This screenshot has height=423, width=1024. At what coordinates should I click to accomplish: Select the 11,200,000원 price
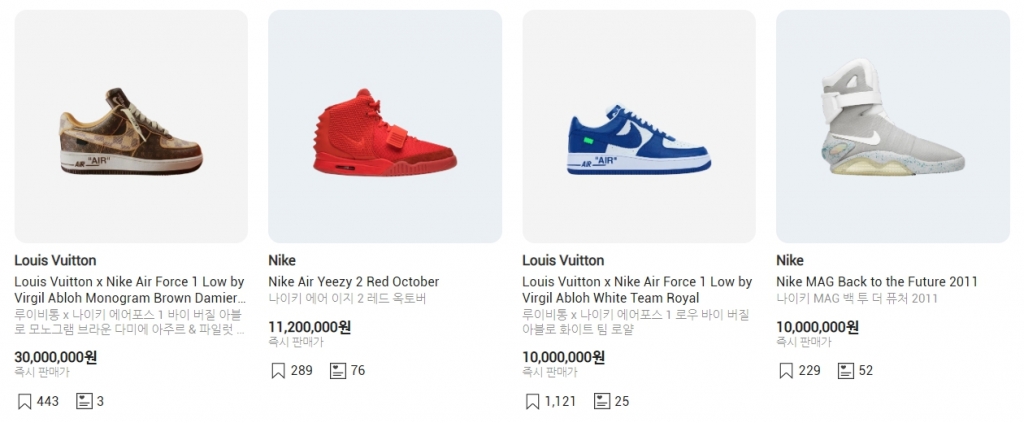(x=310, y=327)
